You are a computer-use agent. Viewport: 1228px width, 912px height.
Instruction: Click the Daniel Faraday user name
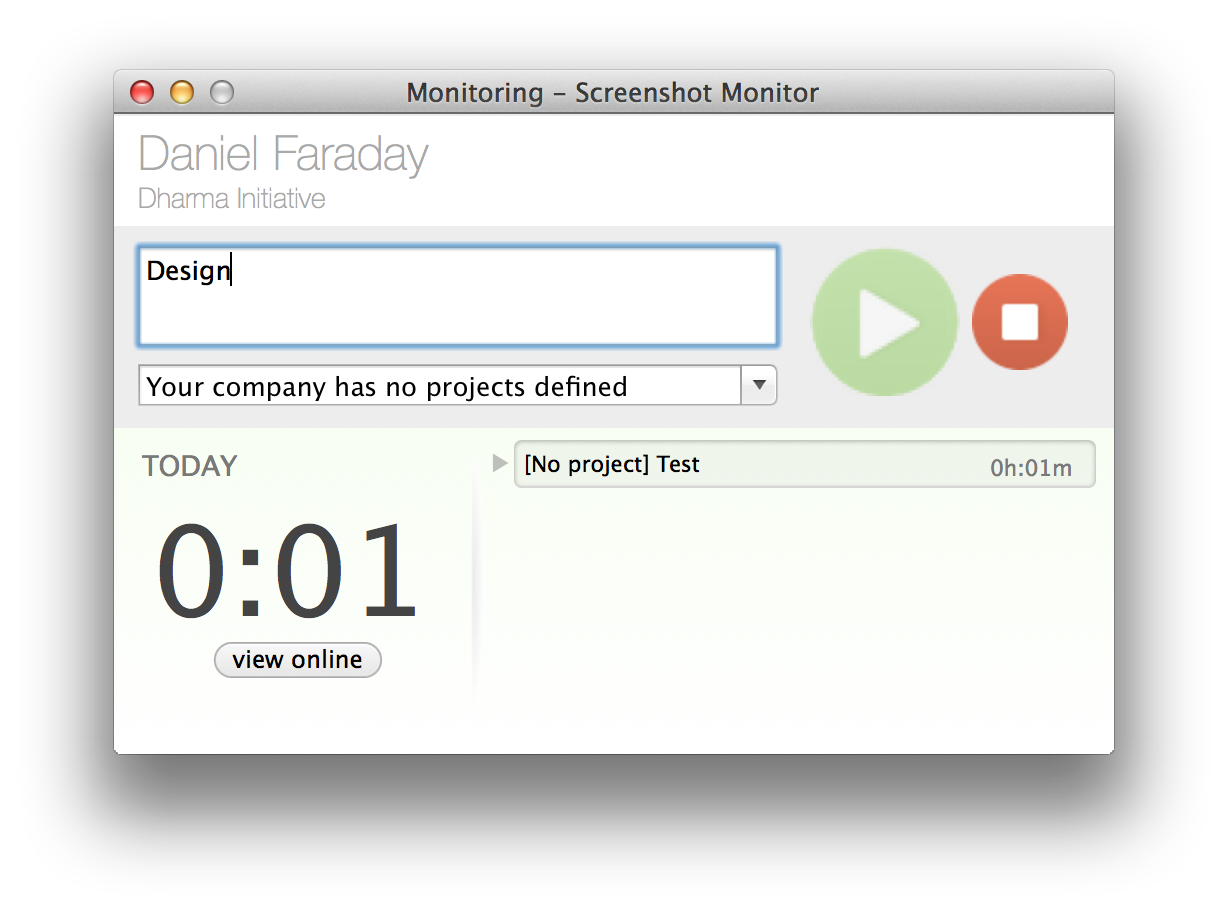[283, 155]
